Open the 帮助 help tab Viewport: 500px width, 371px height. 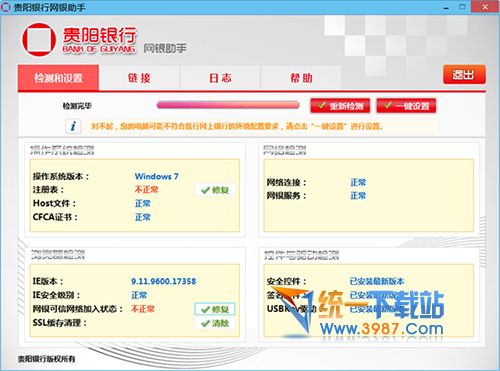click(301, 78)
